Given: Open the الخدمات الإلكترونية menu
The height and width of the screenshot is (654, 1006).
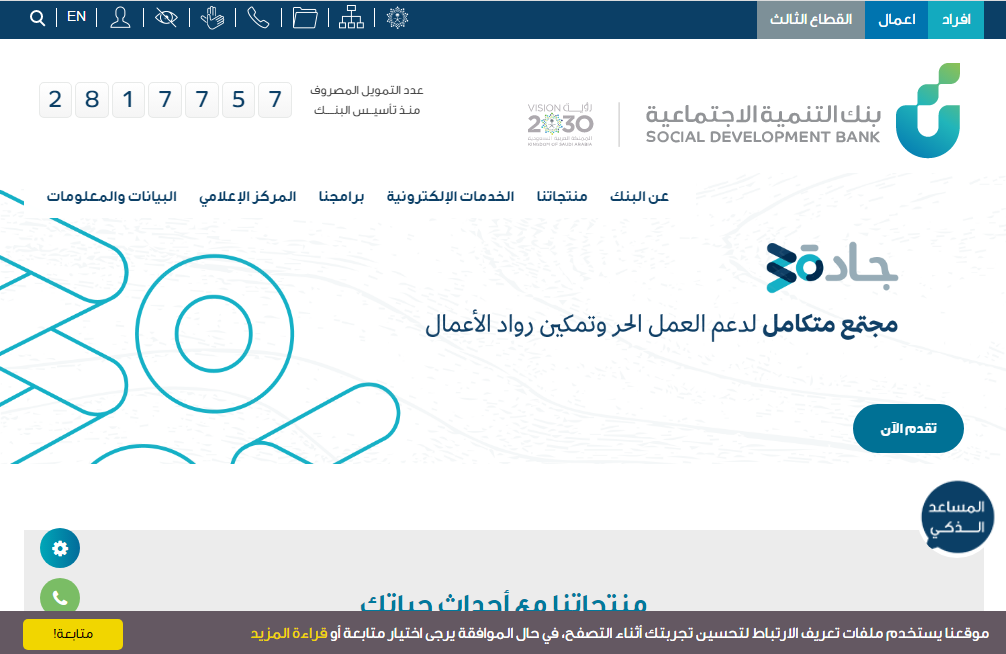Looking at the screenshot, I should (x=450, y=196).
